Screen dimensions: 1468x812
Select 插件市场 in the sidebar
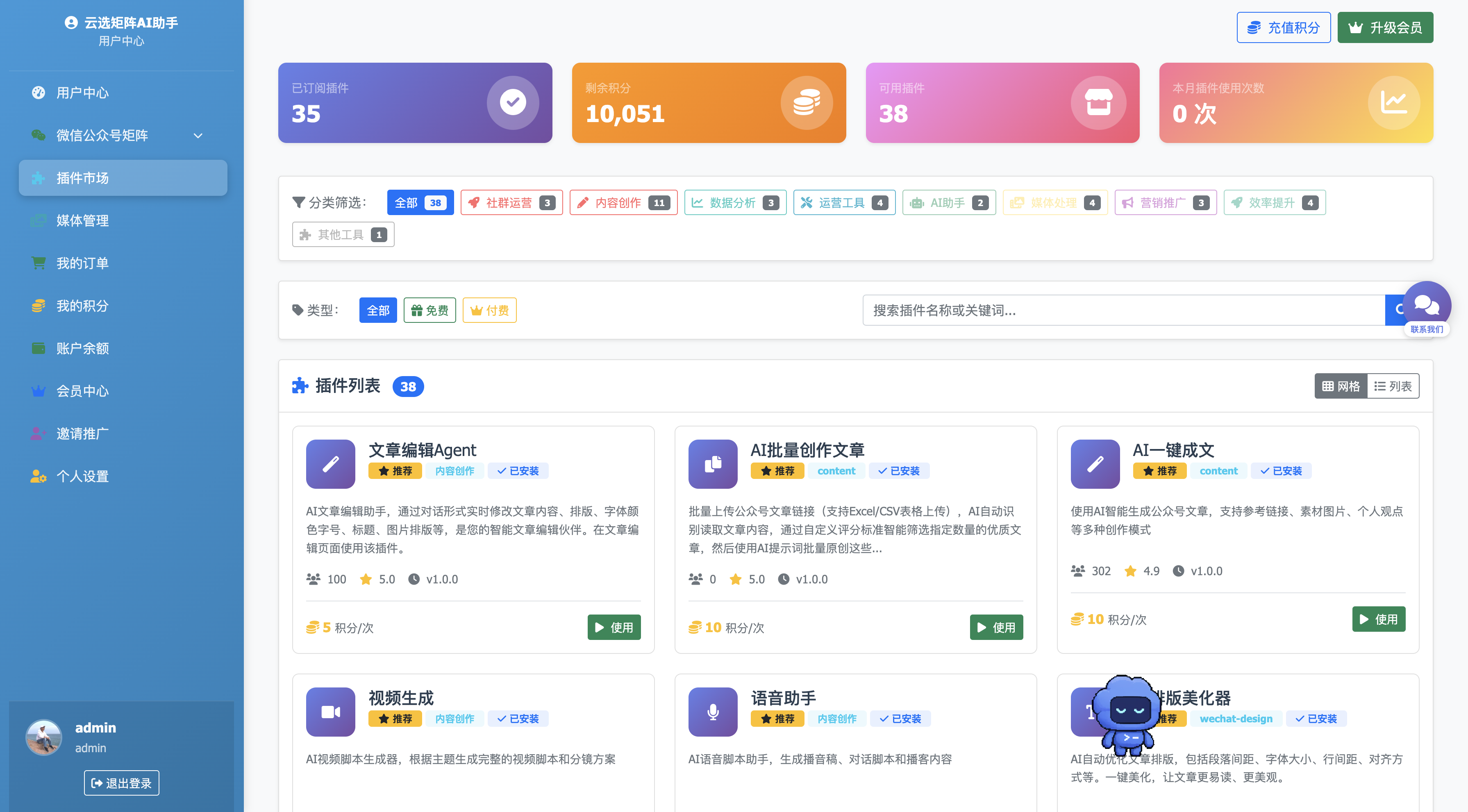[123, 178]
